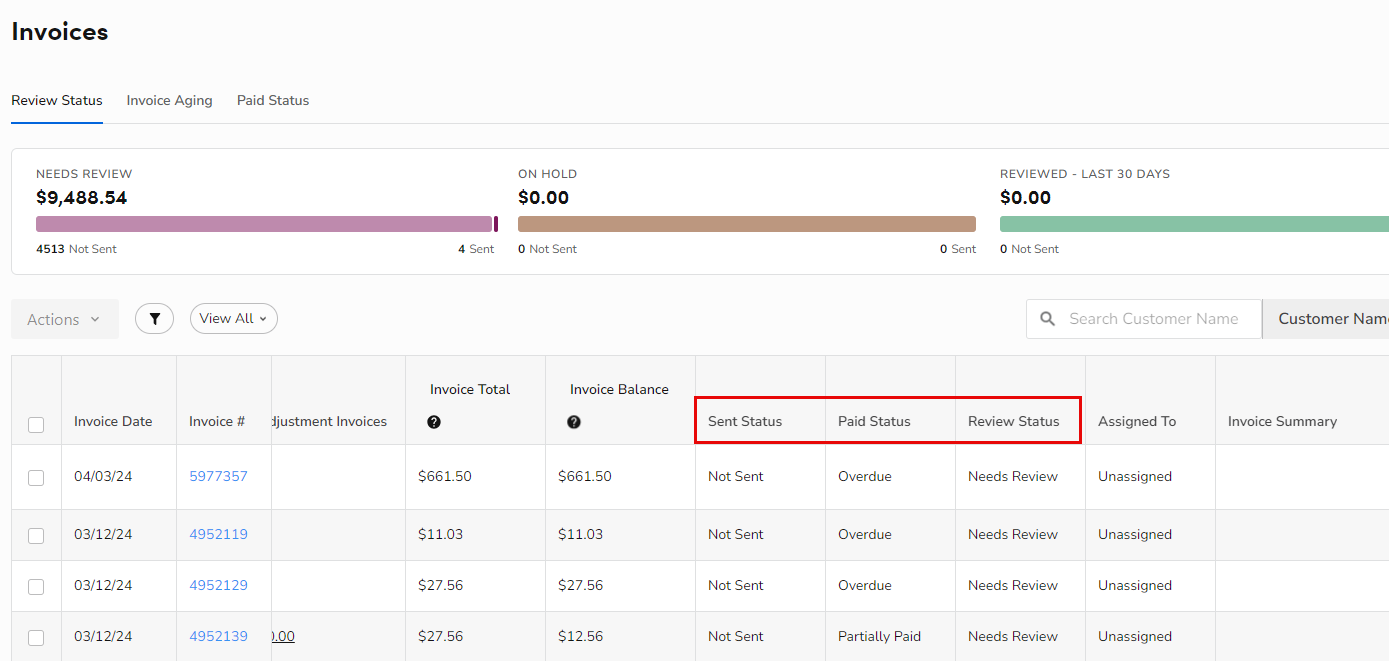Screen dimensions: 1389x661
Task: Check the checkbox for invoice 5977357
Action: pyautogui.click(x=36, y=477)
